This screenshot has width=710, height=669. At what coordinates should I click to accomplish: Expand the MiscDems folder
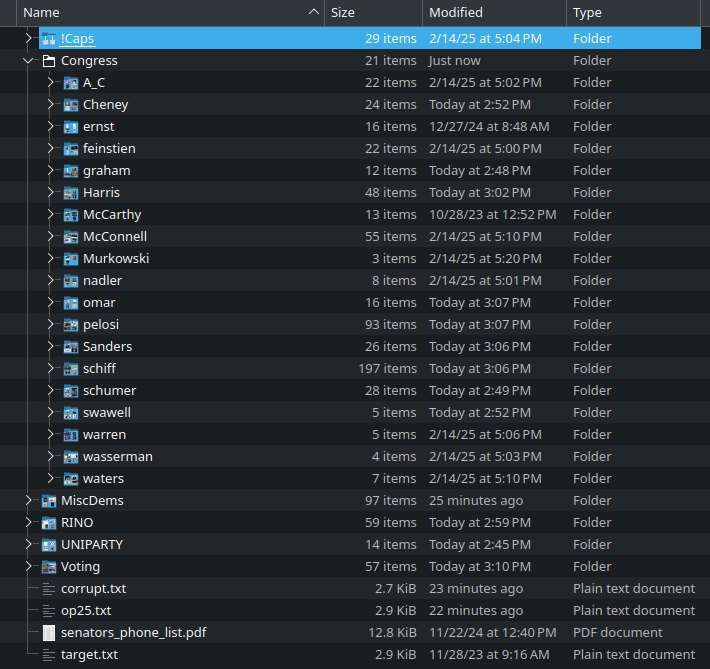29,501
